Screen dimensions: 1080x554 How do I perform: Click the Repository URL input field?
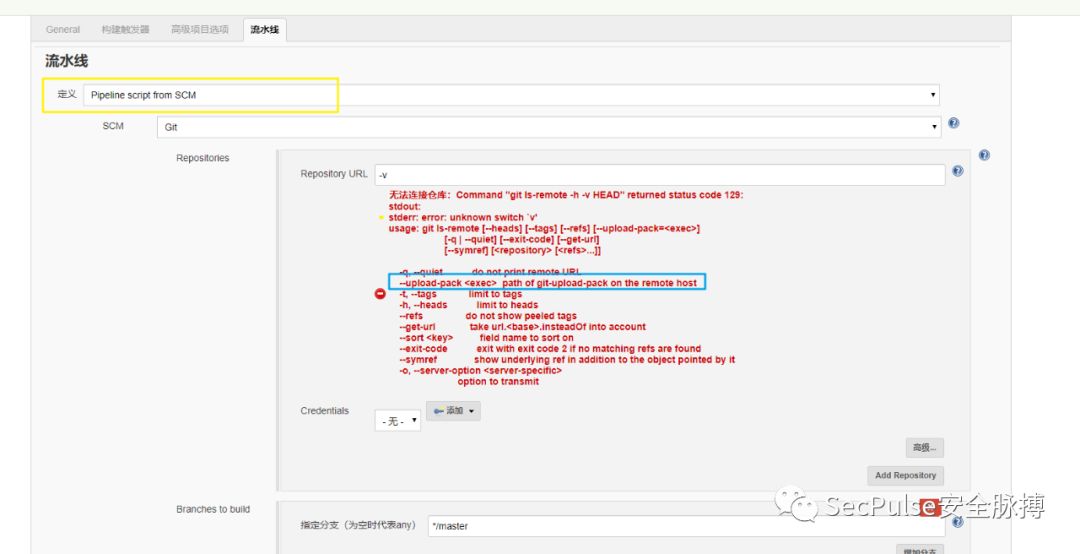pyautogui.click(x=660, y=175)
